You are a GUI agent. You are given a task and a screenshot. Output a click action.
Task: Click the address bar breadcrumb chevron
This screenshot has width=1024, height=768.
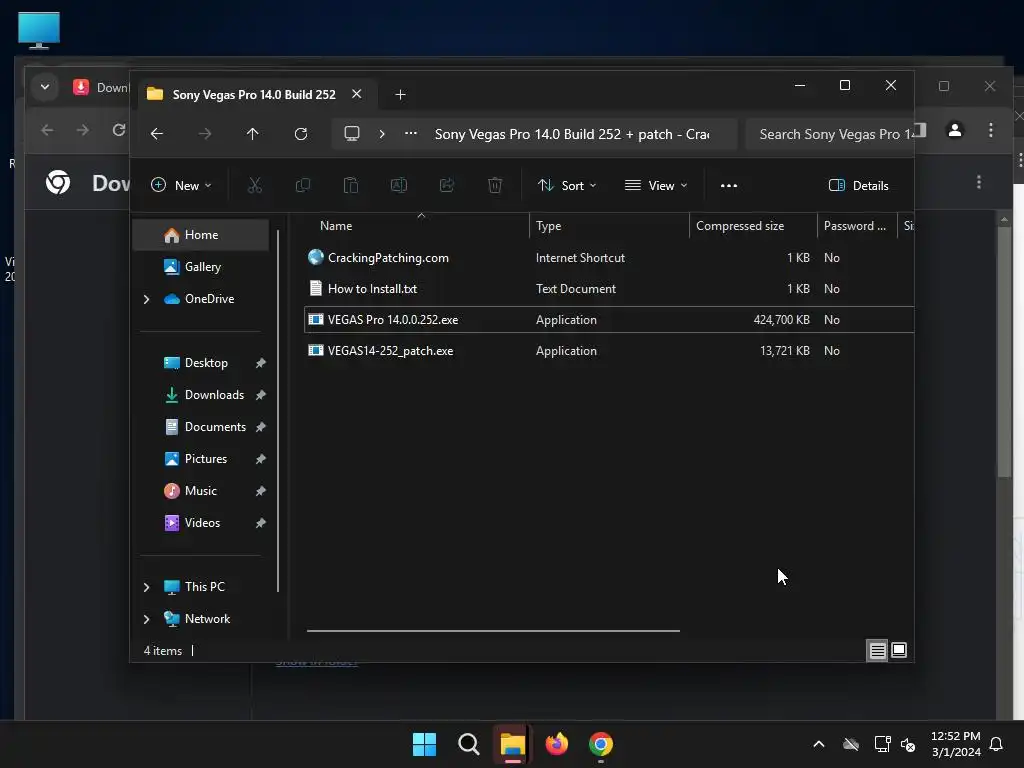click(382, 134)
